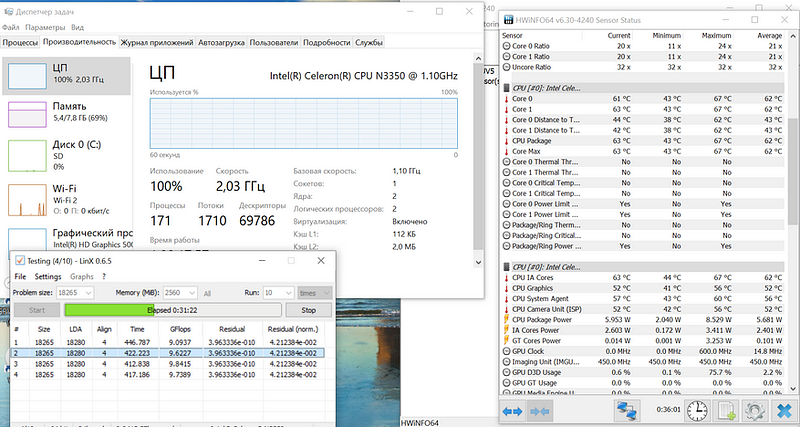Click the HWiNFO network computers icon
This screenshot has height=427, width=800.
click(628, 409)
